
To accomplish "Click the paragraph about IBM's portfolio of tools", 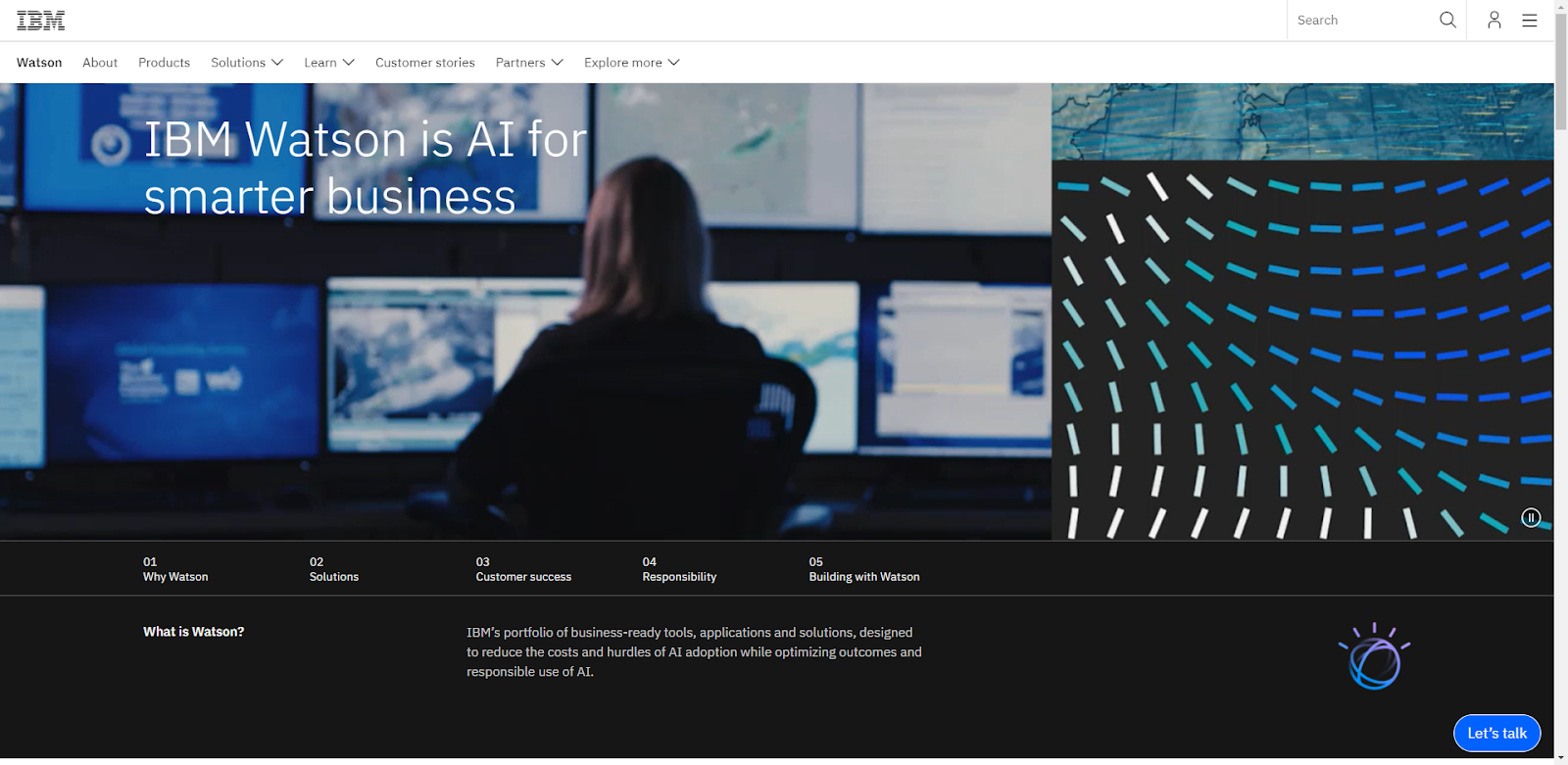I will point(694,652).
